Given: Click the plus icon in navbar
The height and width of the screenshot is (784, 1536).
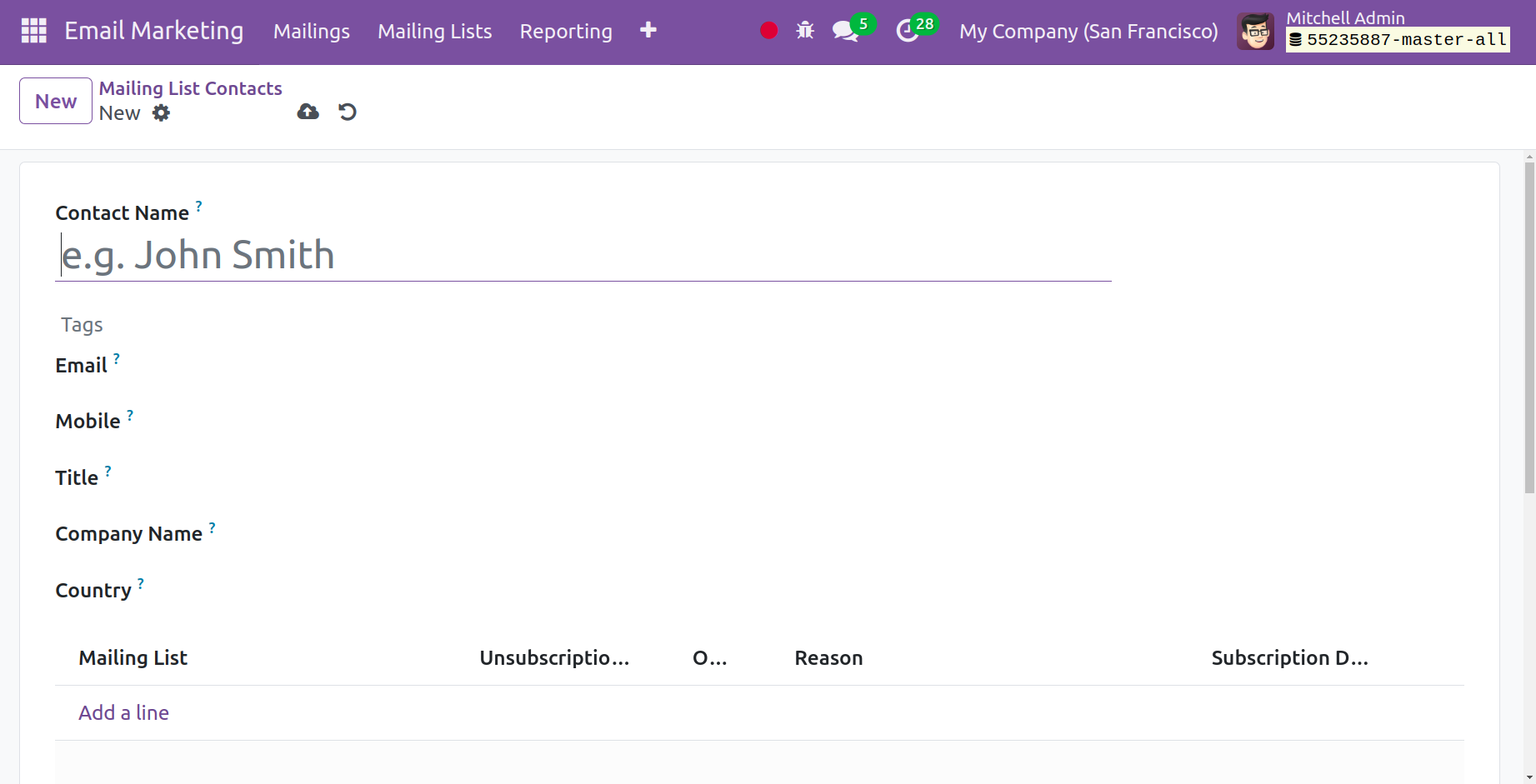Looking at the screenshot, I should (x=648, y=31).
